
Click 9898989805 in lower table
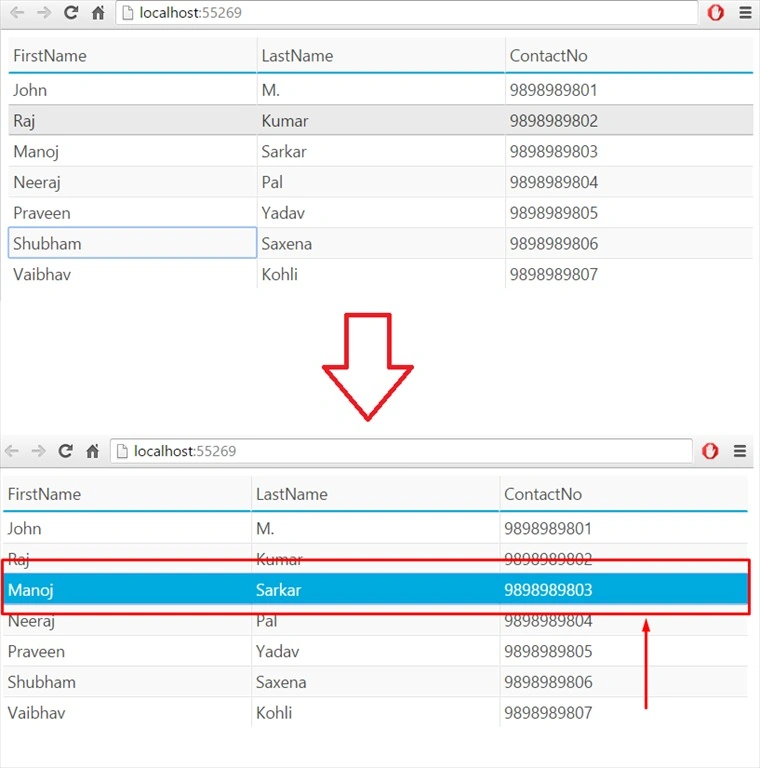click(624, 651)
